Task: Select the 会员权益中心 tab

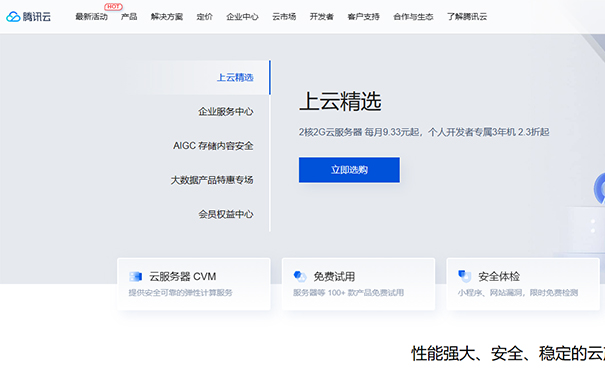Action: pos(226,214)
